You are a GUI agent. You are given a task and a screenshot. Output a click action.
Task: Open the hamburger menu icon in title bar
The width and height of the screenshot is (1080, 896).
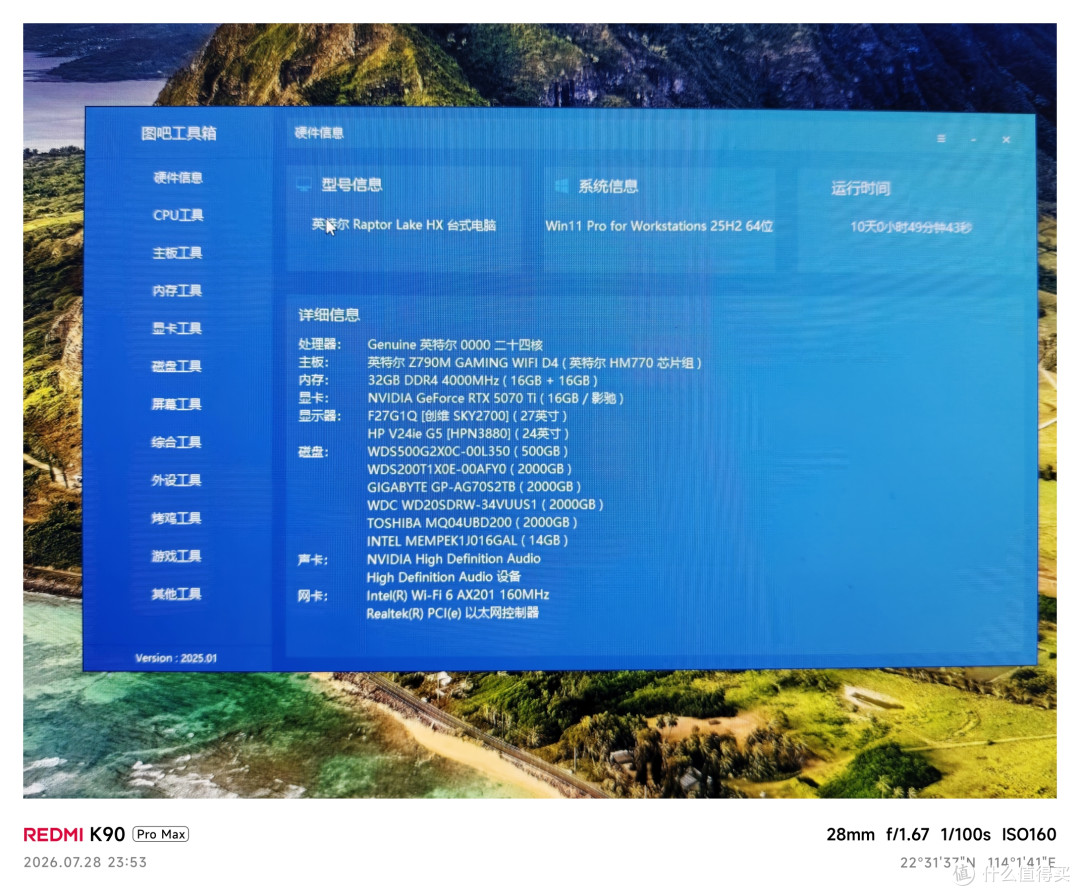pyautogui.click(x=941, y=138)
